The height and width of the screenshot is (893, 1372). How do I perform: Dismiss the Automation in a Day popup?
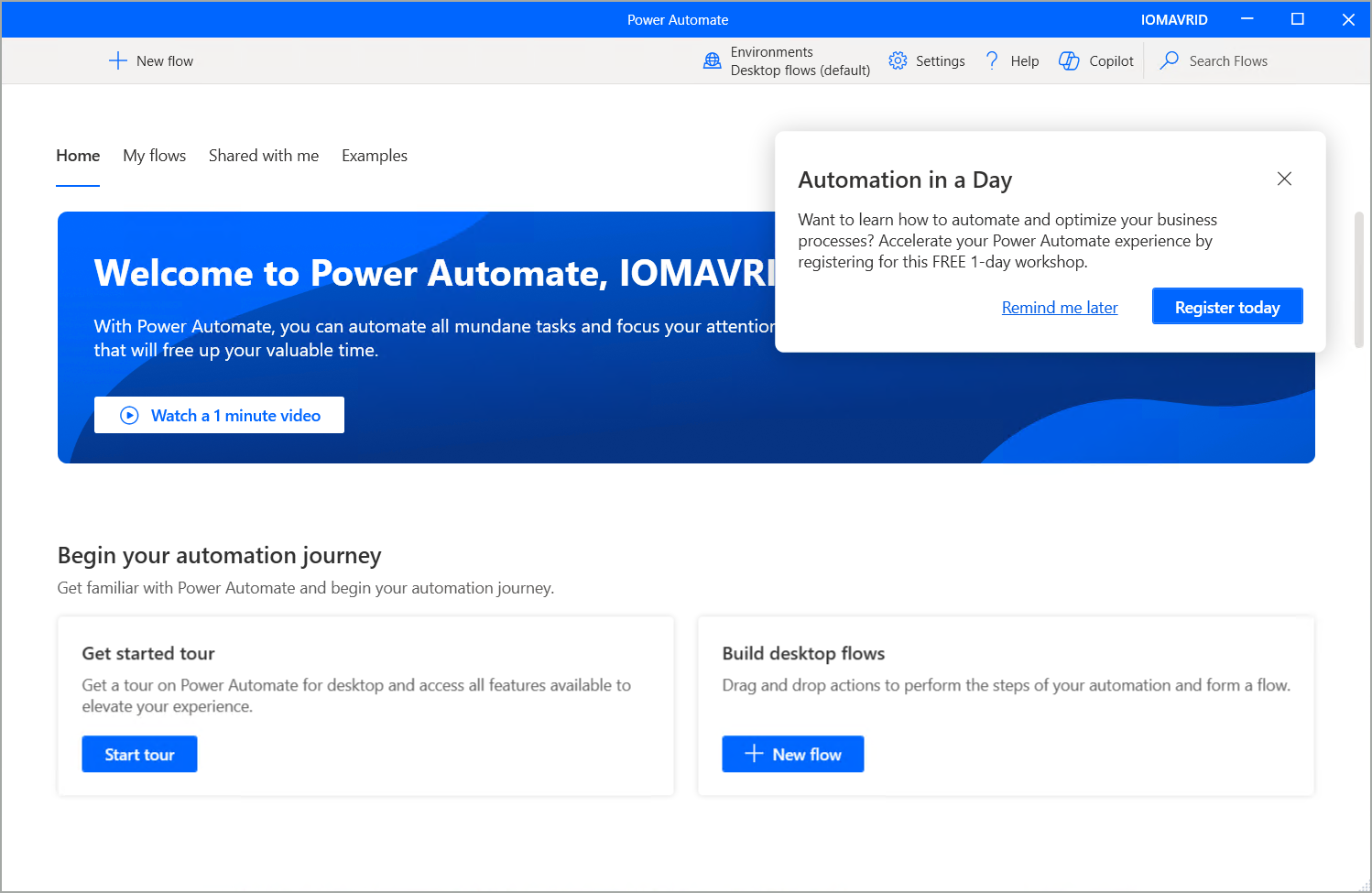coord(1284,179)
